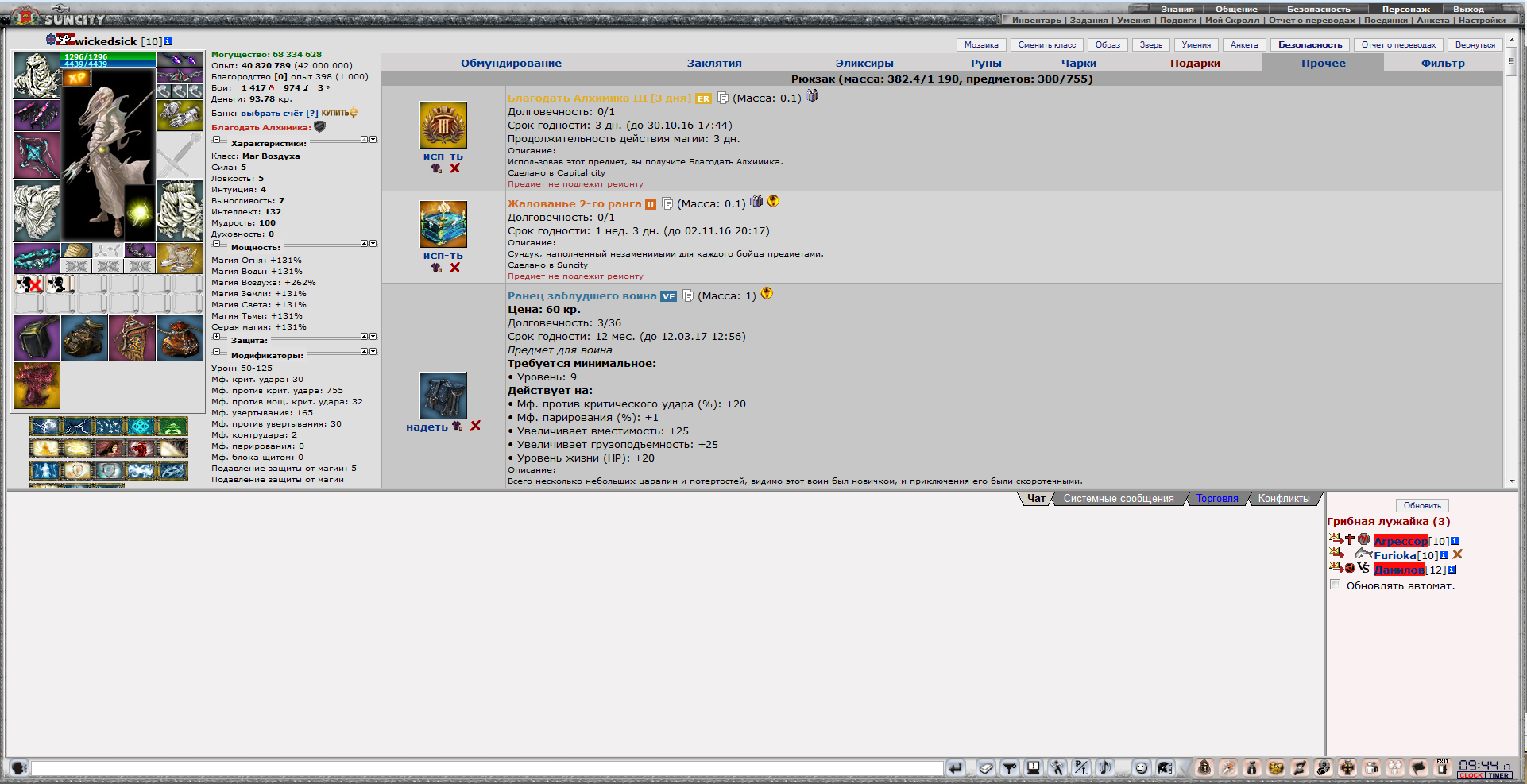The image size is (1527, 784).
Task: Click the eraser icon in bottom toolbar
Action: [986, 767]
